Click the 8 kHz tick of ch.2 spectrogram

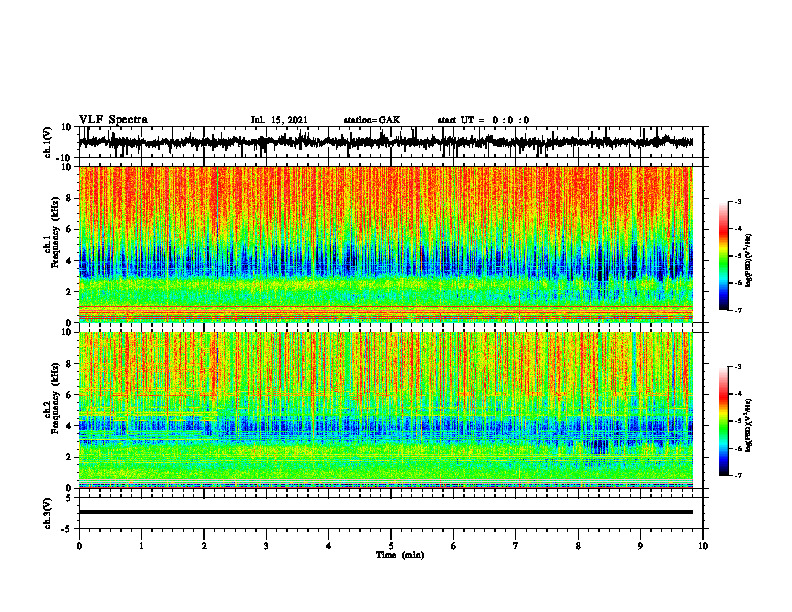coord(70,364)
